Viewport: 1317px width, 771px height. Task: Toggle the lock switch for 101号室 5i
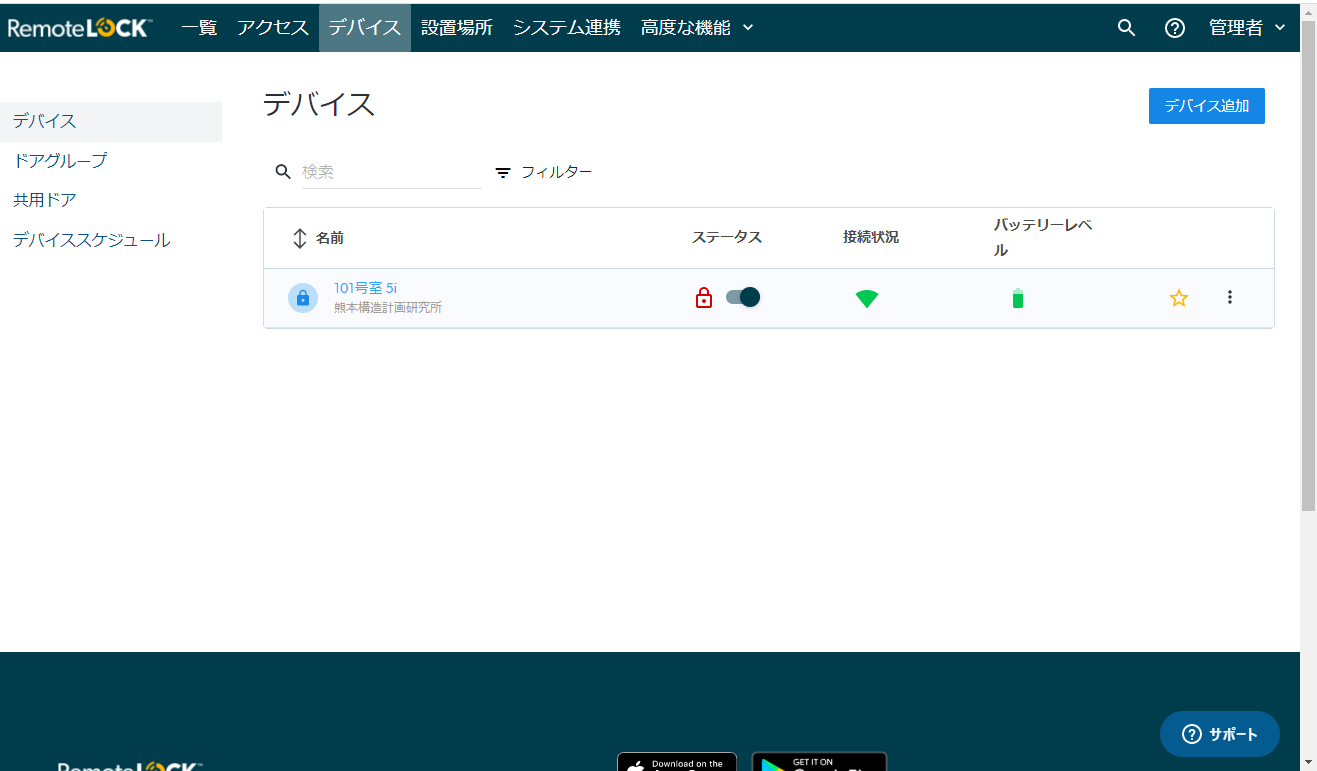tap(743, 297)
